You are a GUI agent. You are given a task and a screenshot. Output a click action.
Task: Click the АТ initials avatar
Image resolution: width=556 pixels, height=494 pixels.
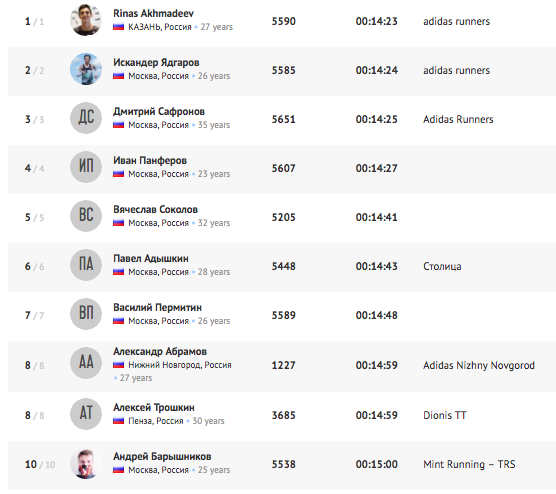86,413
